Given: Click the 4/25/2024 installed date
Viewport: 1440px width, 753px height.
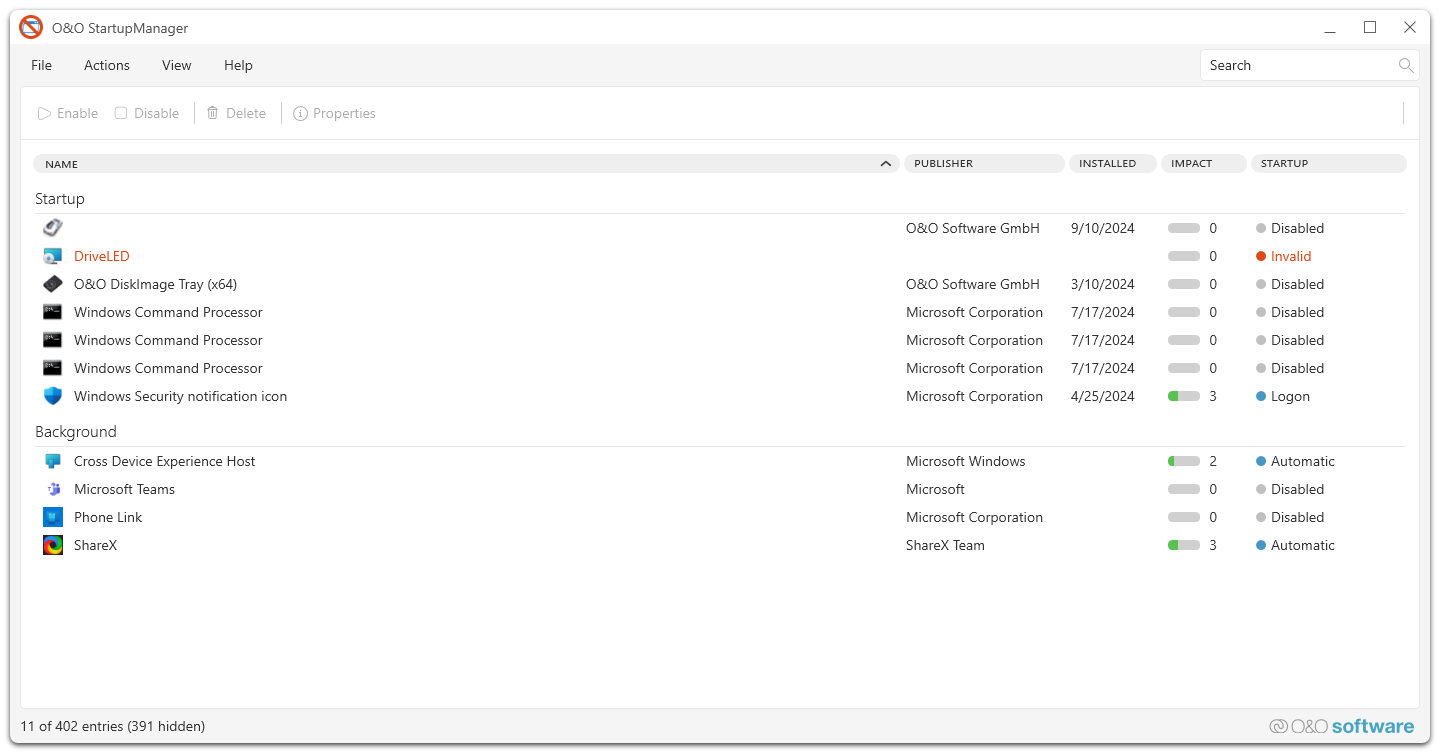Looking at the screenshot, I should pos(1103,396).
